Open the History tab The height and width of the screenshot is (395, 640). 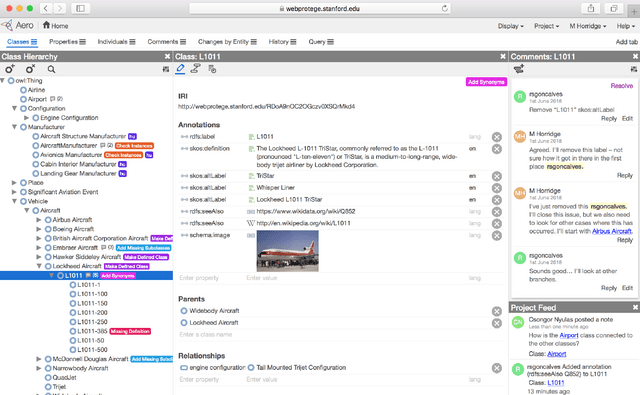(x=282, y=42)
